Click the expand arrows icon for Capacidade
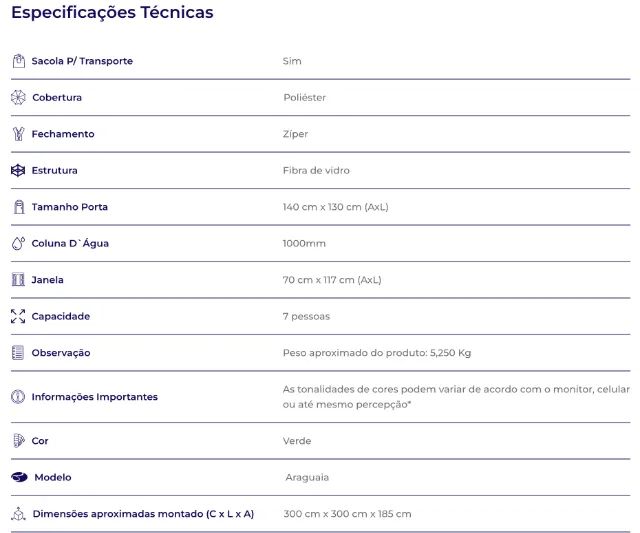 pyautogui.click(x=18, y=316)
